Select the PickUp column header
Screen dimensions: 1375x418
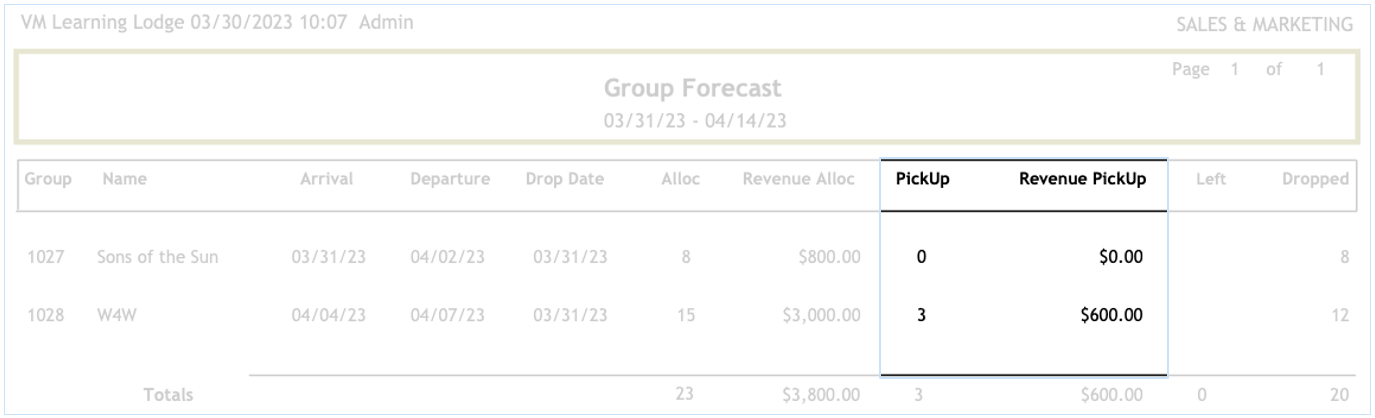(922, 180)
